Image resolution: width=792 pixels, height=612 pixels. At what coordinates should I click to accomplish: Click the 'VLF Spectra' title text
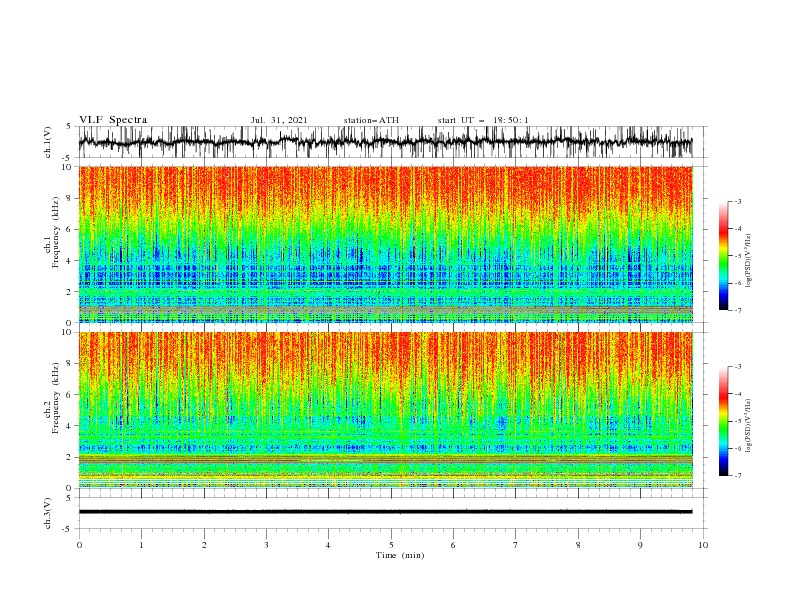click(113, 120)
